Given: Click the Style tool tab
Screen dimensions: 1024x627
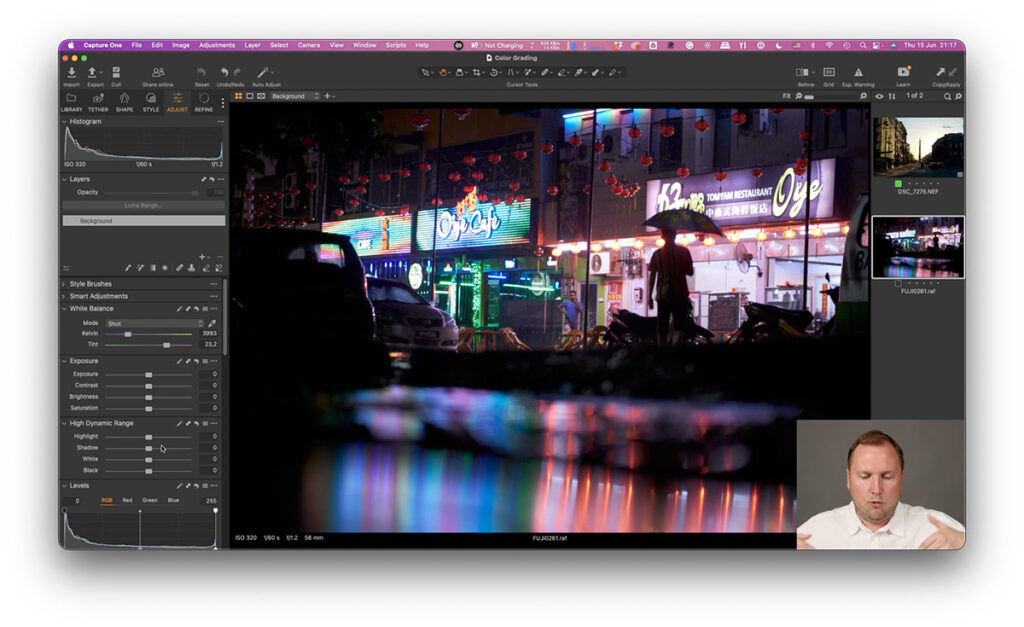Looking at the screenshot, I should pyautogui.click(x=151, y=102).
